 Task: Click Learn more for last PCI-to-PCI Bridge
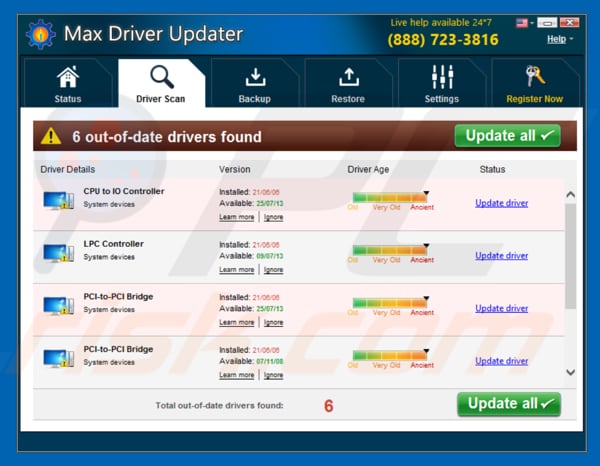pos(236,375)
